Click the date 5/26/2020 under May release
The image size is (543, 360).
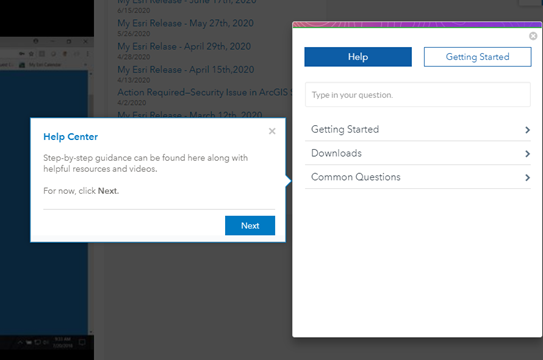coord(134,34)
